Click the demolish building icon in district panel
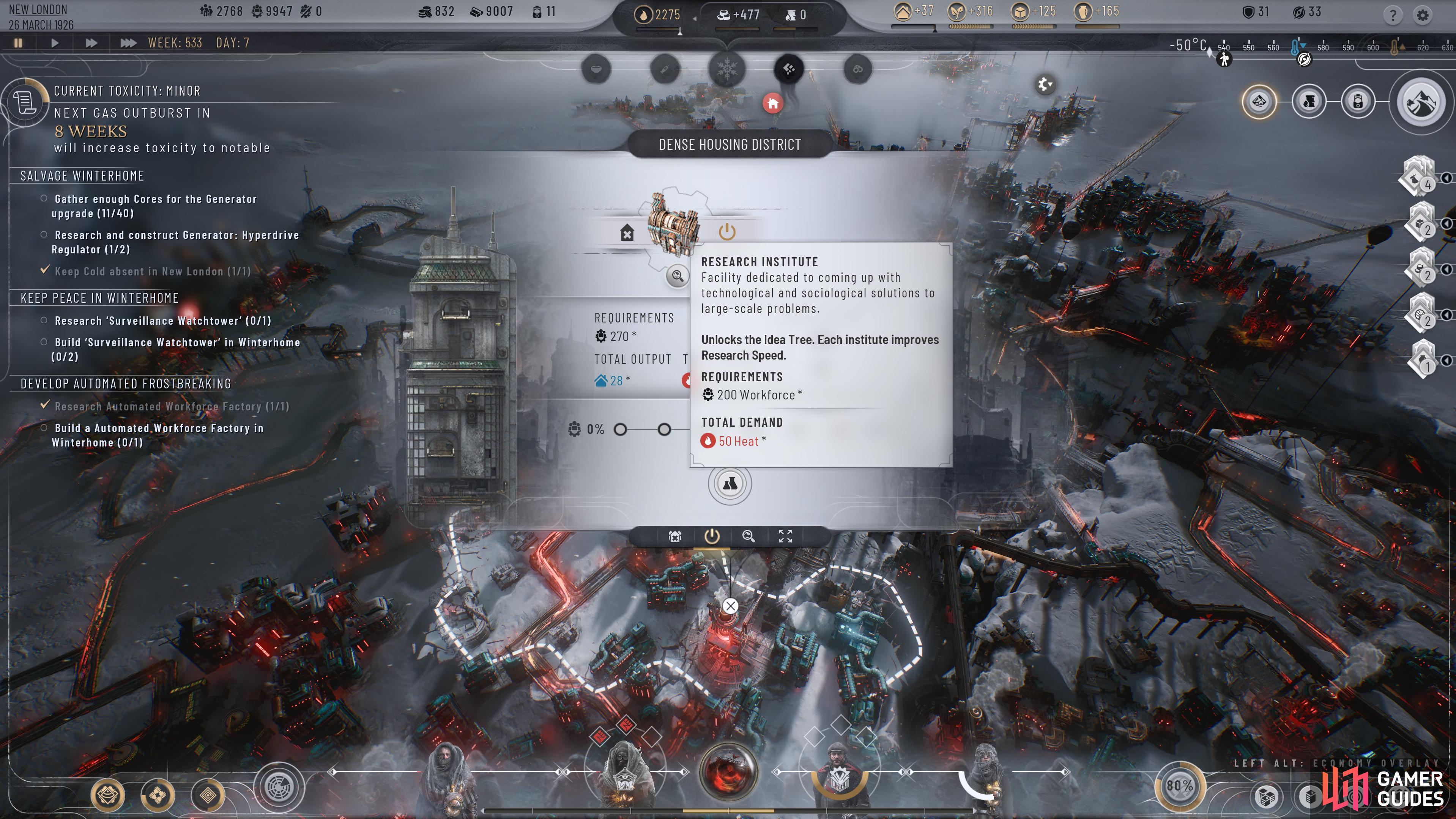Viewport: 1456px width, 819px height. click(627, 233)
